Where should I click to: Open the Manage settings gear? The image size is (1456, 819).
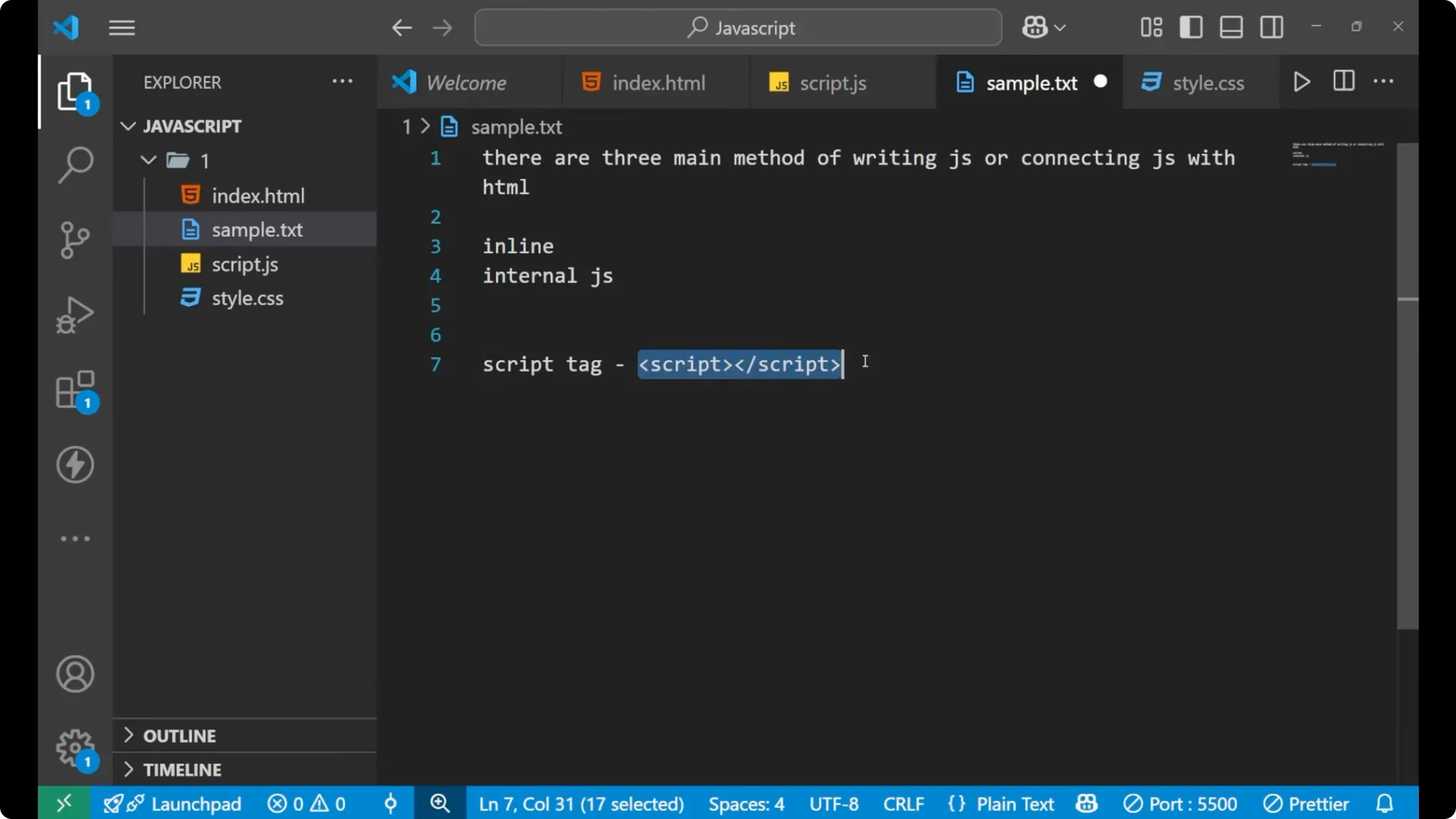(74, 747)
